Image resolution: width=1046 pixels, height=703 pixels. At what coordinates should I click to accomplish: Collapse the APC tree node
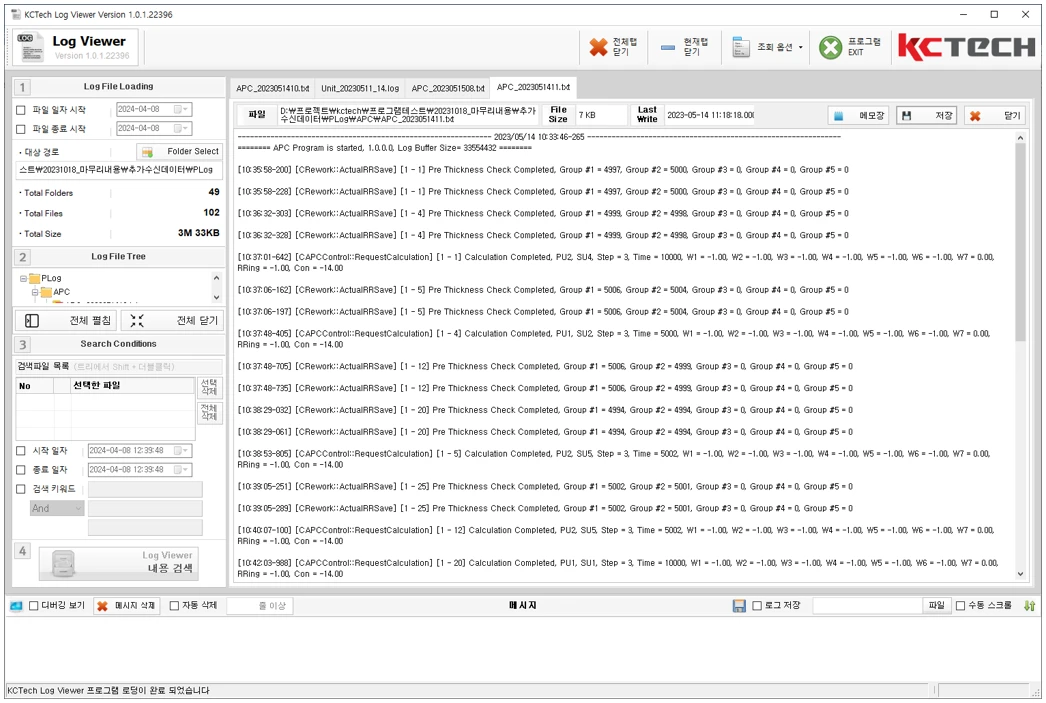[x=35, y=292]
